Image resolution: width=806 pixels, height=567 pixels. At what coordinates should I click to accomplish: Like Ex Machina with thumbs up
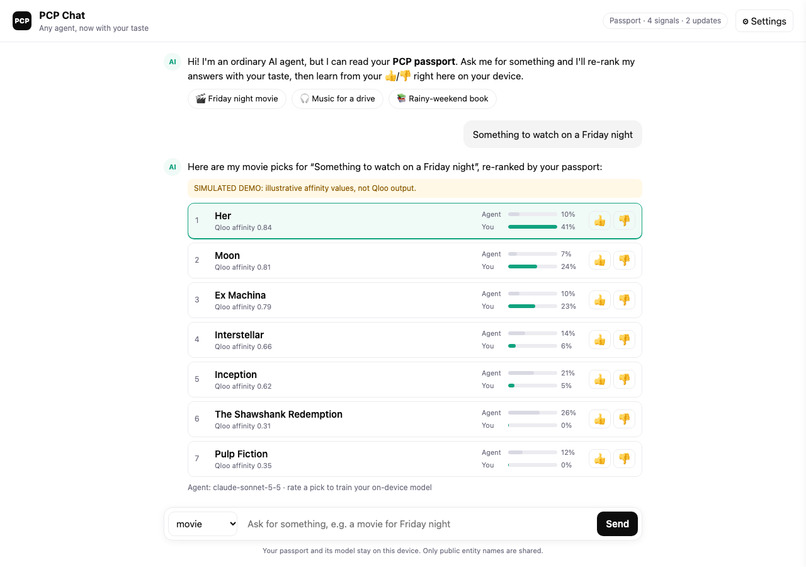pyautogui.click(x=599, y=300)
